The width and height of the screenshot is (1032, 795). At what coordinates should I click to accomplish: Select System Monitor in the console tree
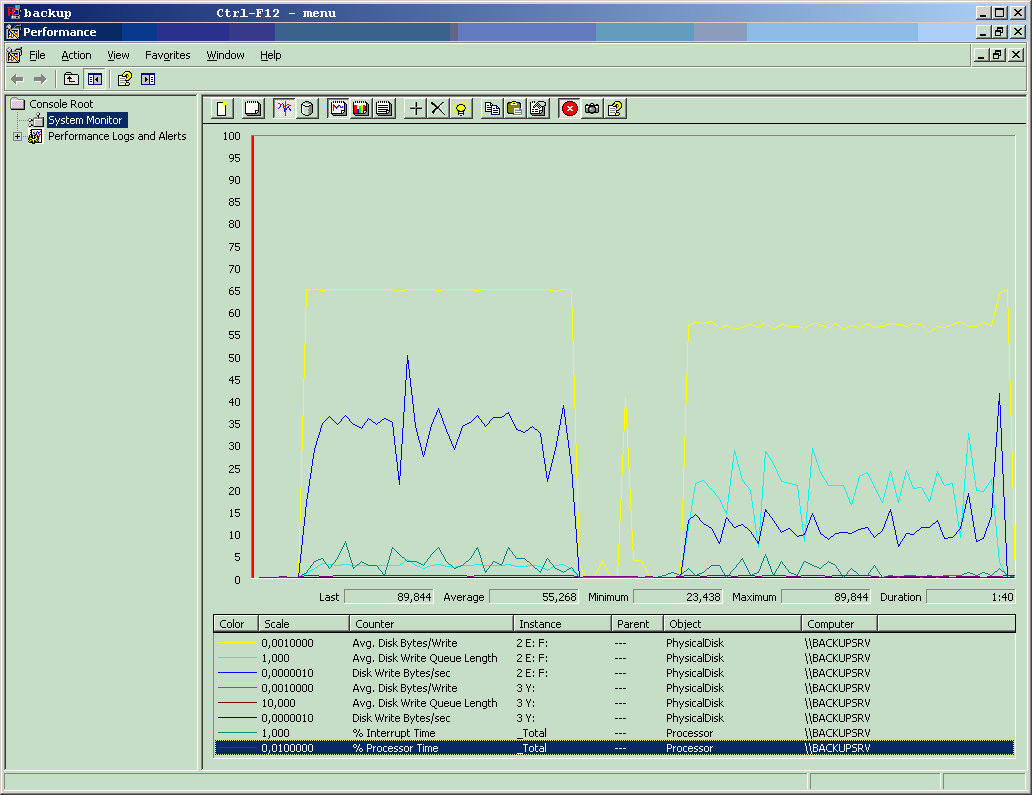[85, 120]
